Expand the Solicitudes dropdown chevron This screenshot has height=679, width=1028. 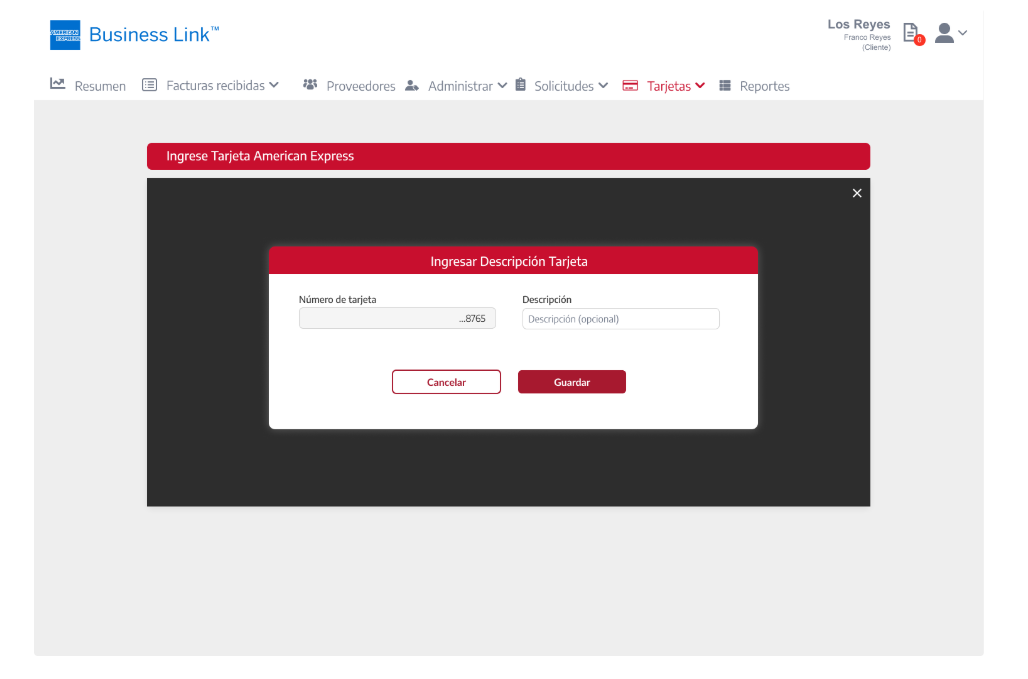(x=603, y=85)
